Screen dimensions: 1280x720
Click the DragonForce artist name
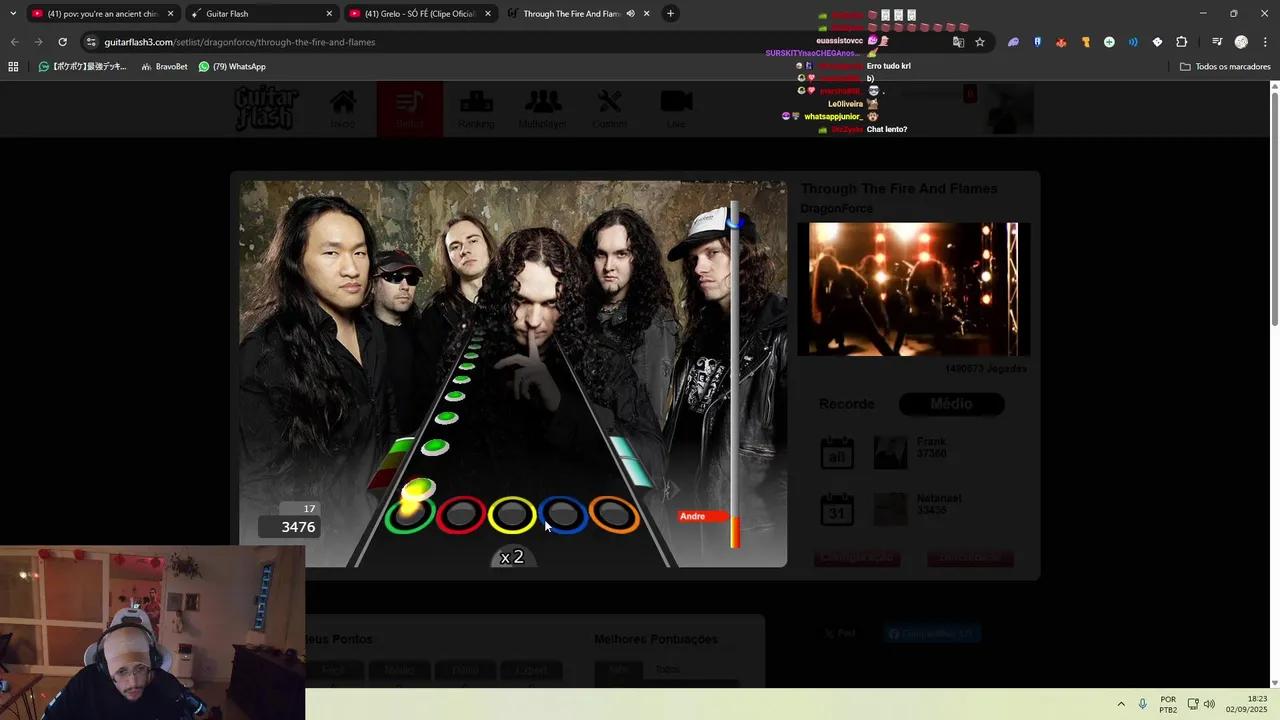click(x=837, y=209)
